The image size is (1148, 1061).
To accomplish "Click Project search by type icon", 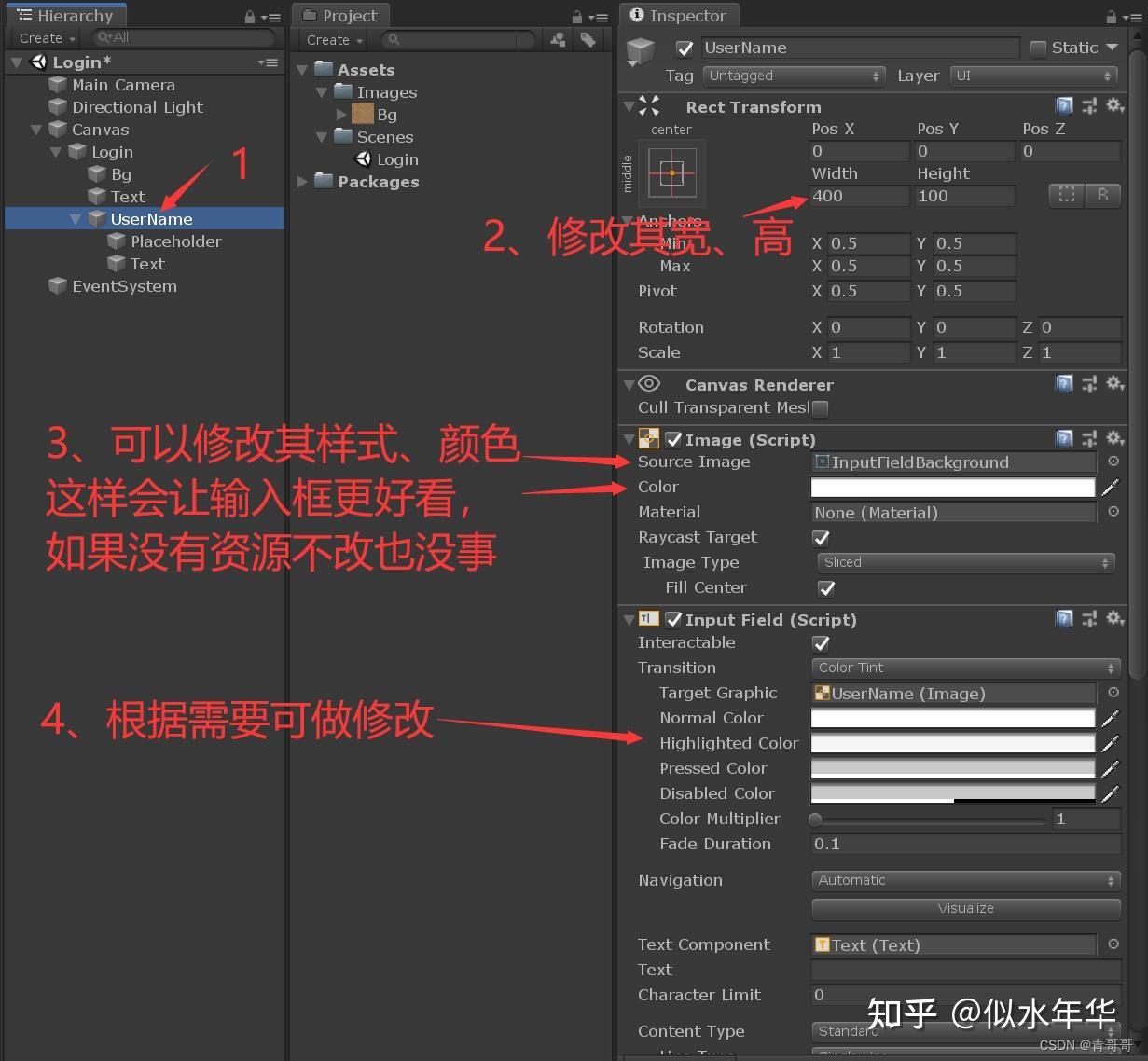I will click(x=558, y=39).
